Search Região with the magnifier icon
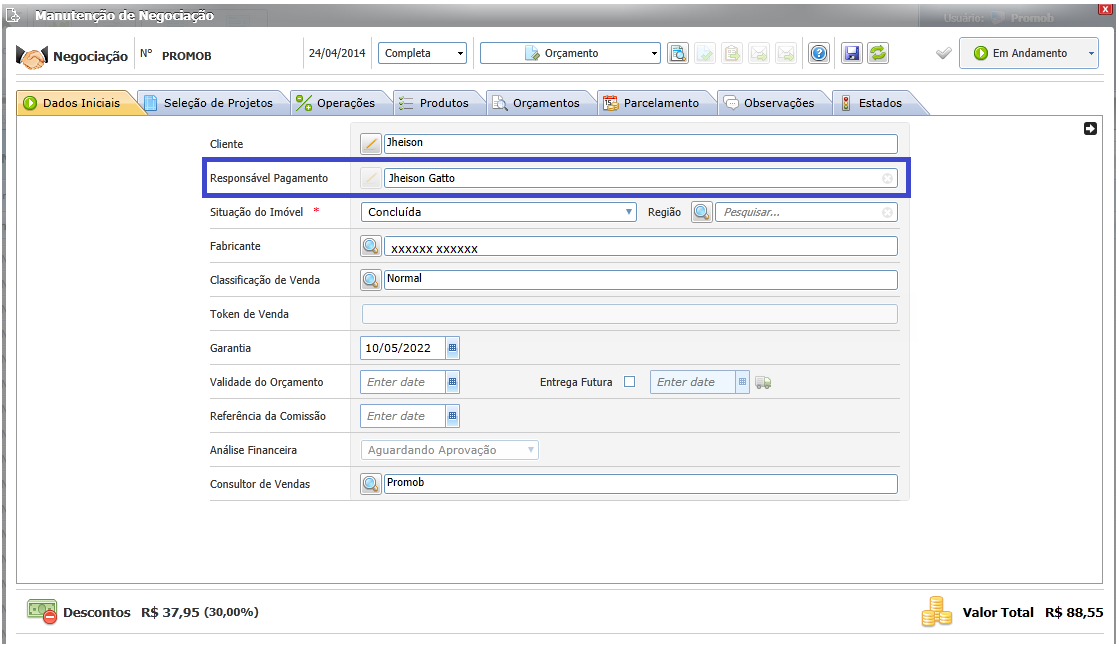This screenshot has width=1119, height=647. click(x=702, y=212)
